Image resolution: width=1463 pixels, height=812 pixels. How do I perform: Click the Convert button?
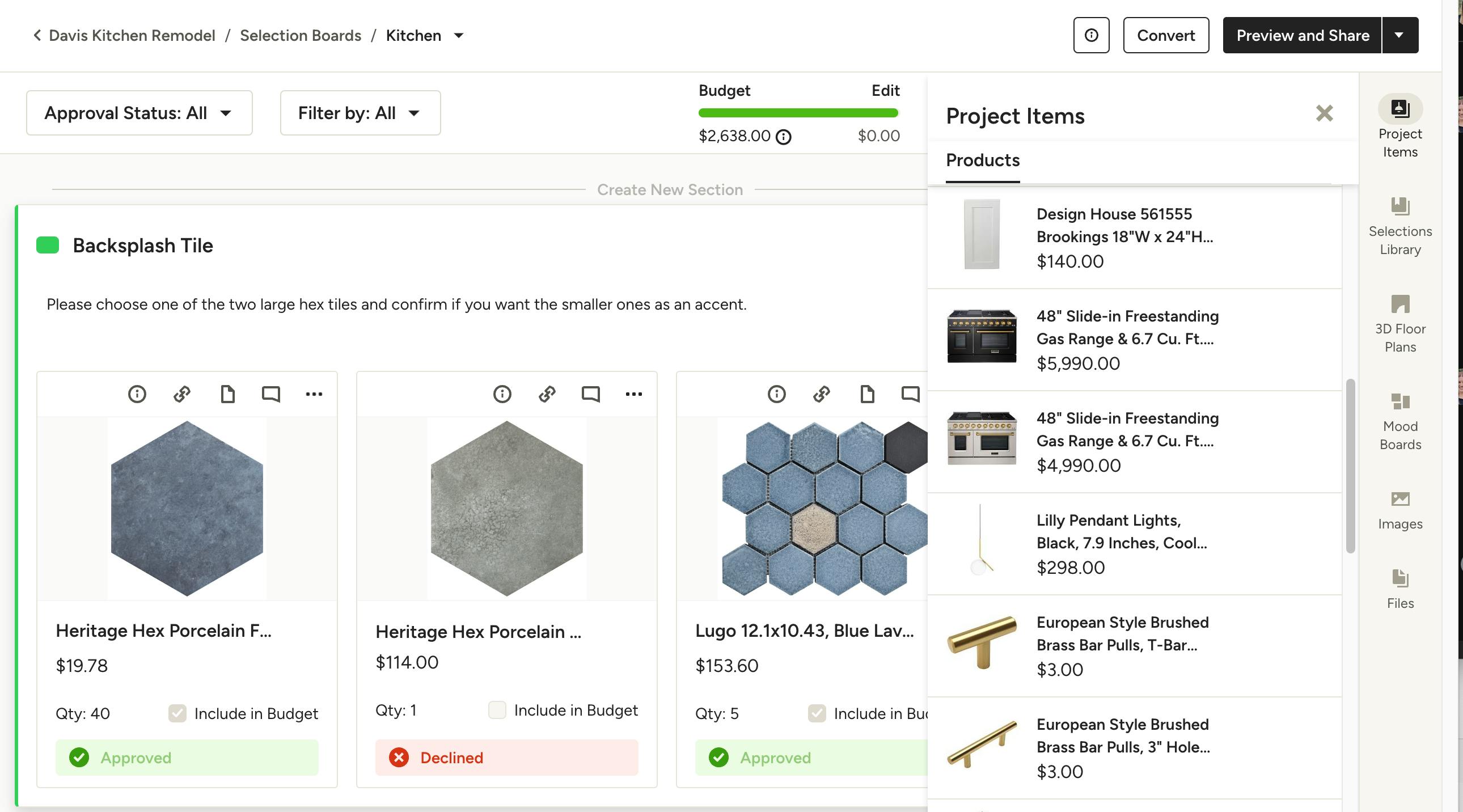pyautogui.click(x=1165, y=35)
